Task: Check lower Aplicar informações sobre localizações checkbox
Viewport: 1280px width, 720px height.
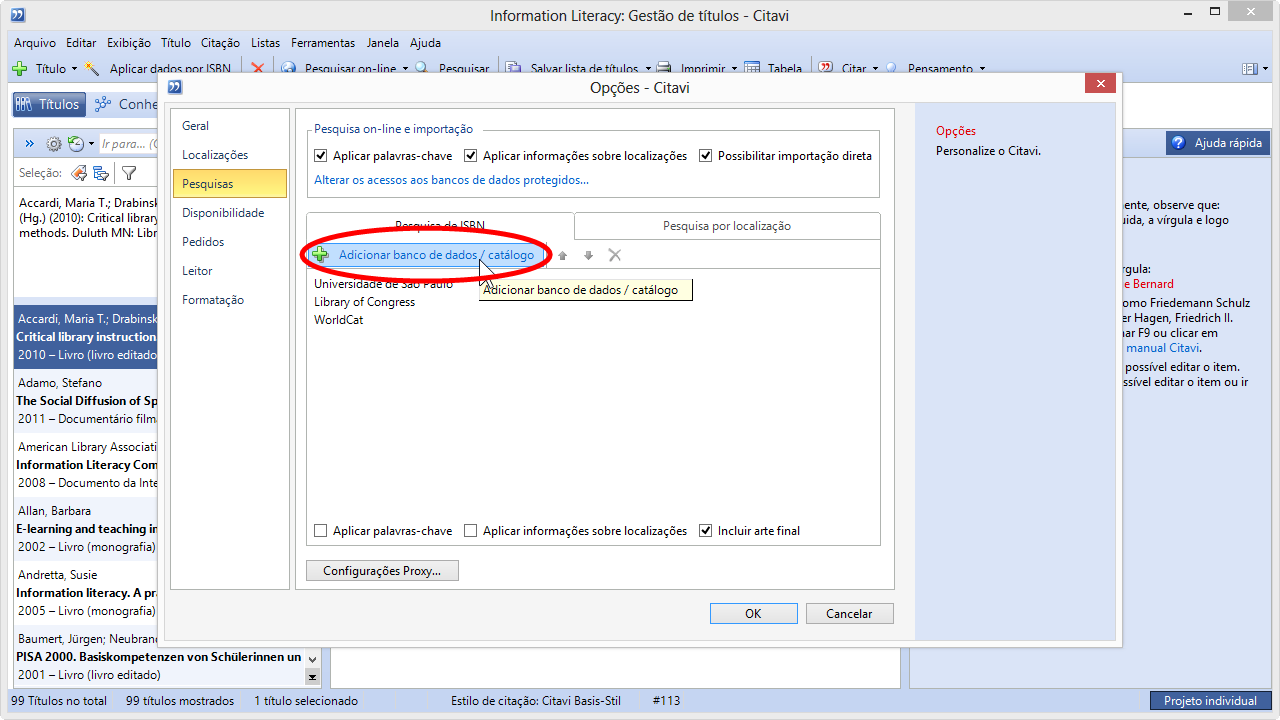Action: pos(471,531)
